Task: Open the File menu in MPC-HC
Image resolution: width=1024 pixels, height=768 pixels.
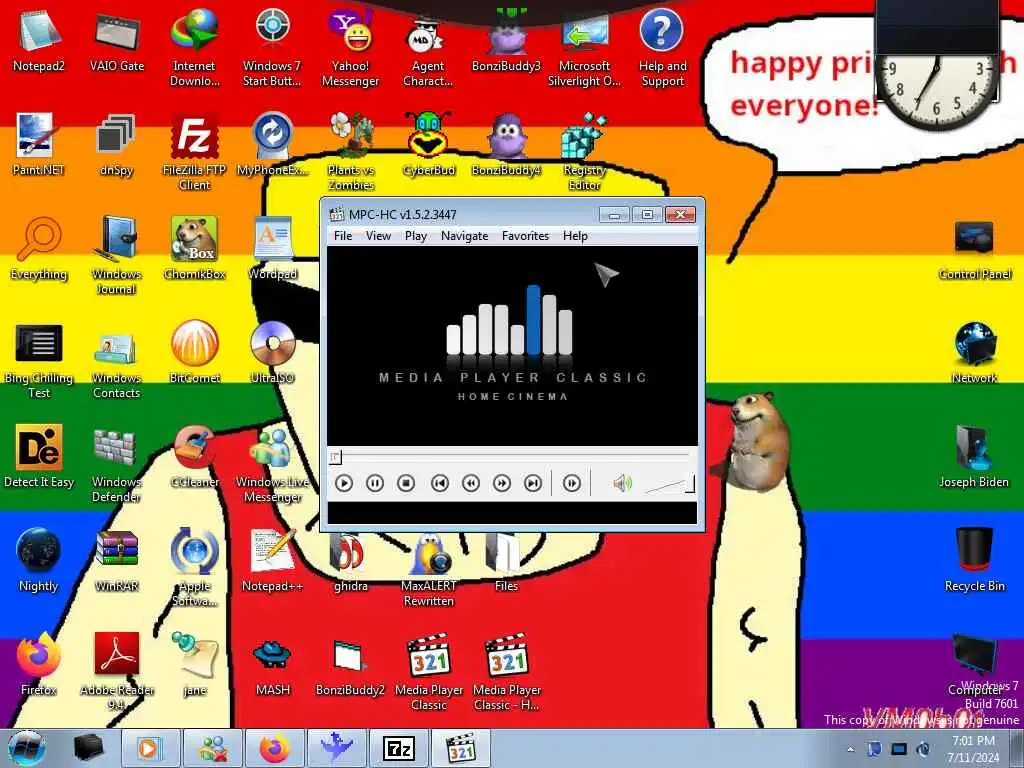Action: [343, 236]
